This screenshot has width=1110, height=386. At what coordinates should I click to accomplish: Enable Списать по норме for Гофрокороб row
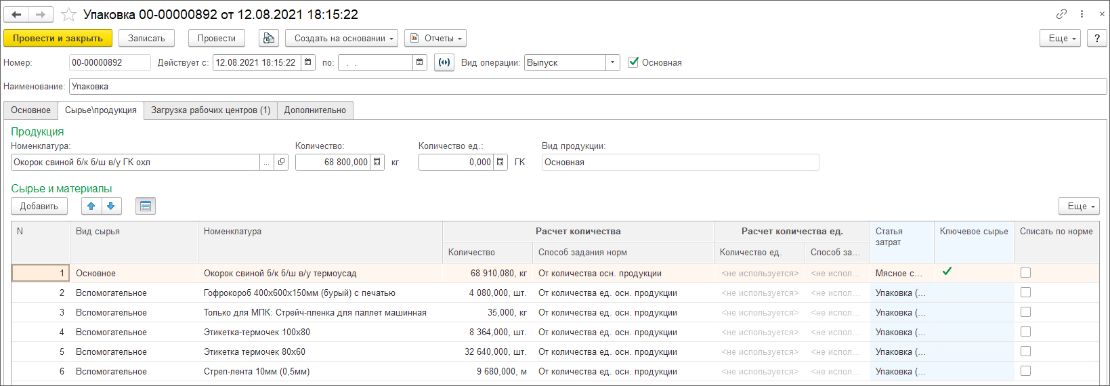pyautogui.click(x=1025, y=293)
